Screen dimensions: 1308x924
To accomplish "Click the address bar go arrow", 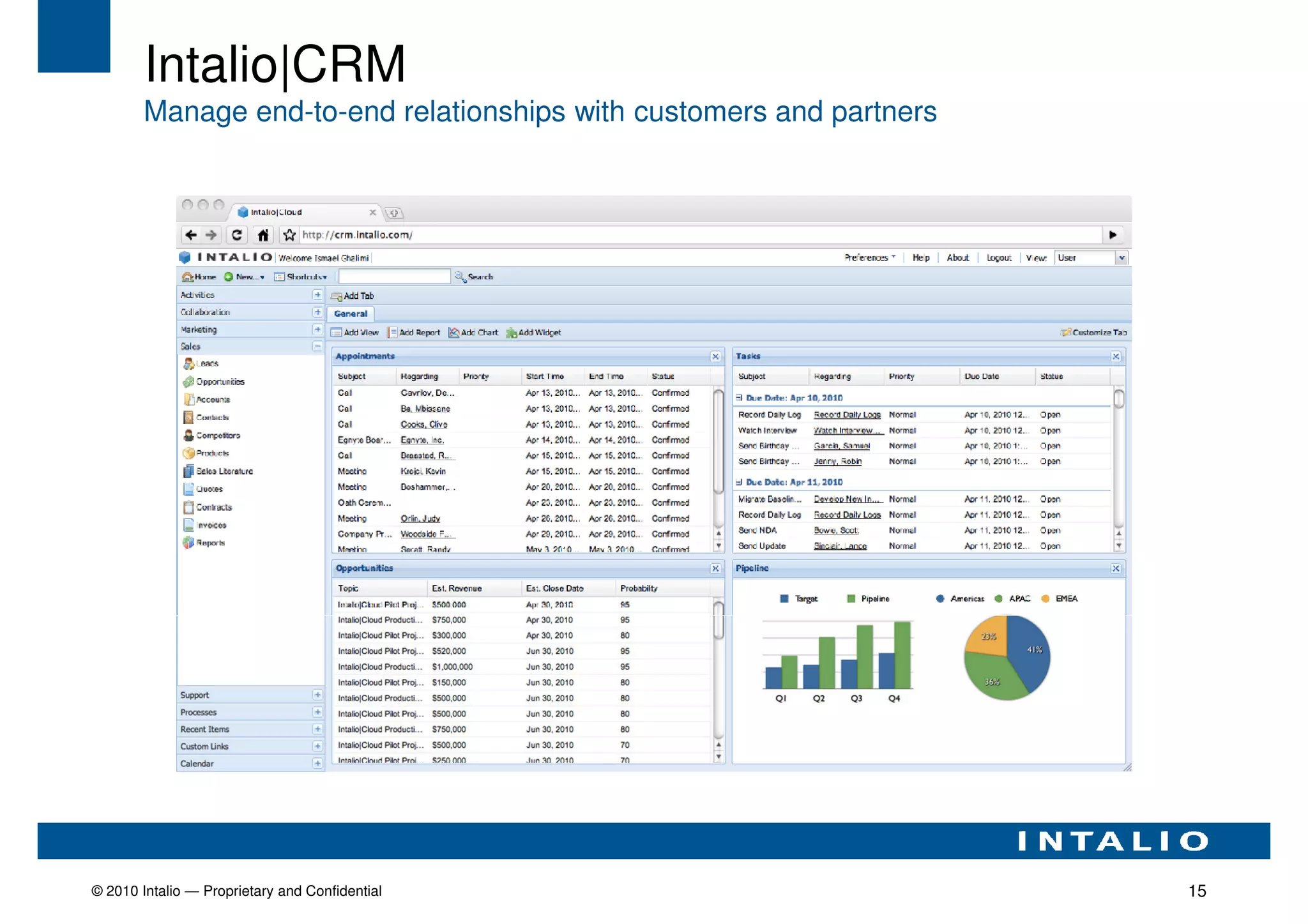I will pyautogui.click(x=1113, y=235).
